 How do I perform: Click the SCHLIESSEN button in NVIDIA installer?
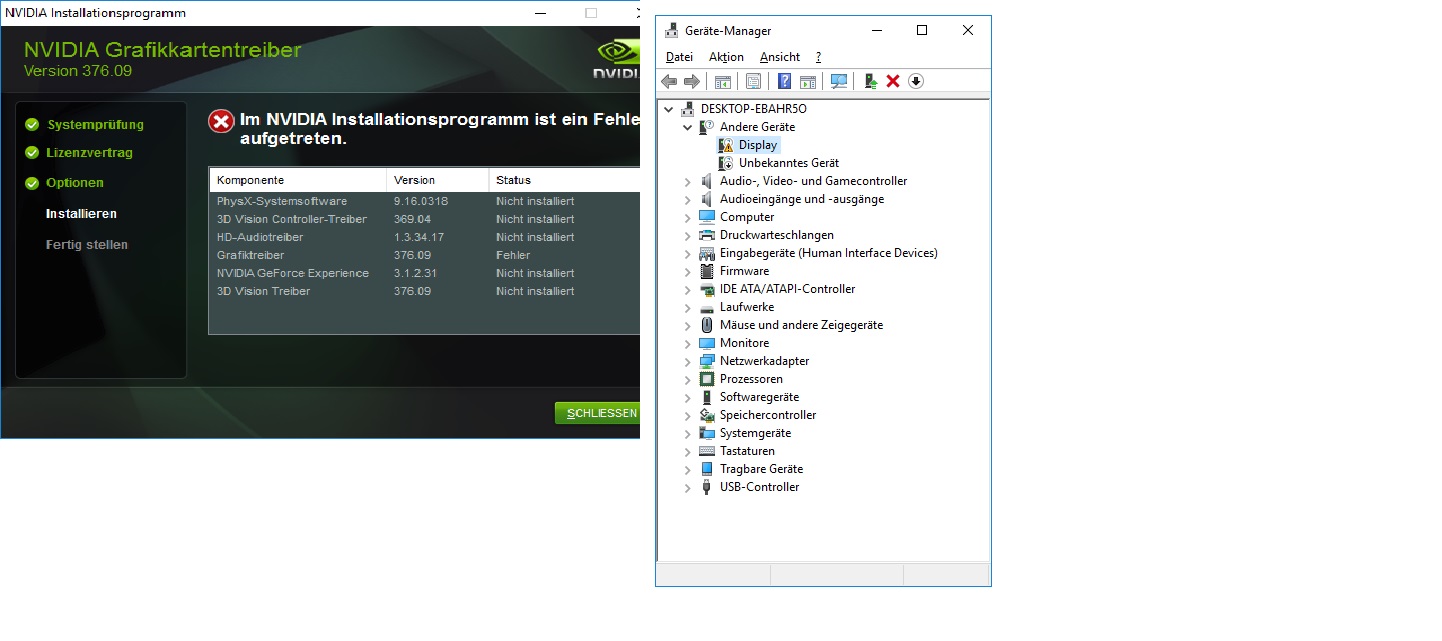(598, 413)
